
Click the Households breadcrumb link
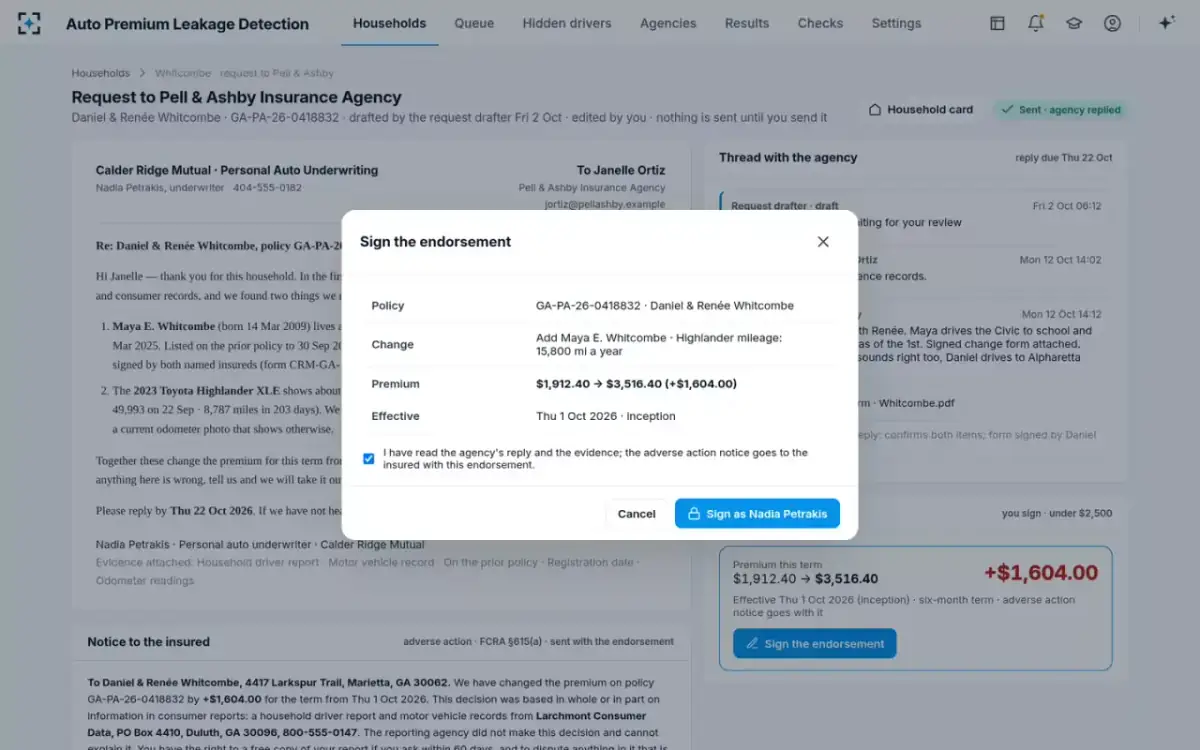101,73
